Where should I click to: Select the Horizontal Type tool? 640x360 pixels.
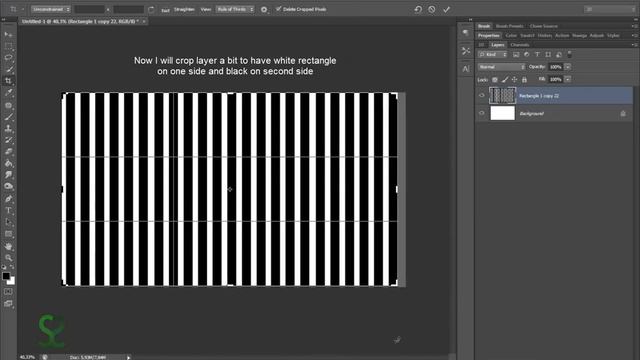pos(8,211)
